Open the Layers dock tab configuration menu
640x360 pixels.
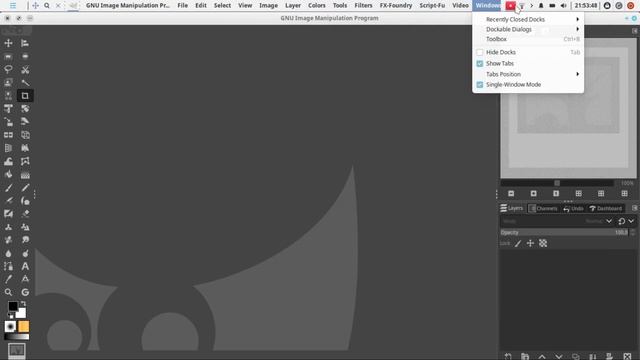tap(635, 208)
